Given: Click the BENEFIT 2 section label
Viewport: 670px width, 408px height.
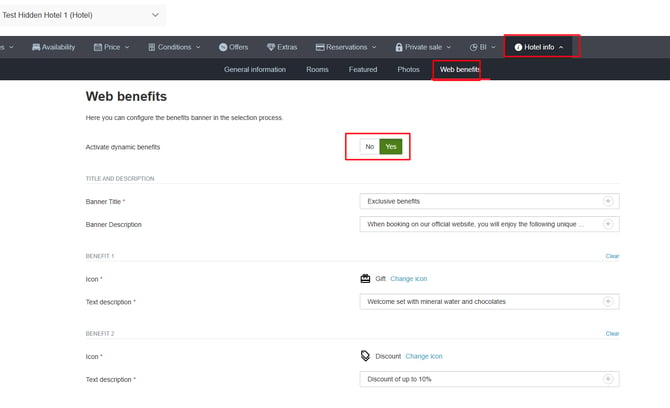Looking at the screenshot, I should 100,333.
